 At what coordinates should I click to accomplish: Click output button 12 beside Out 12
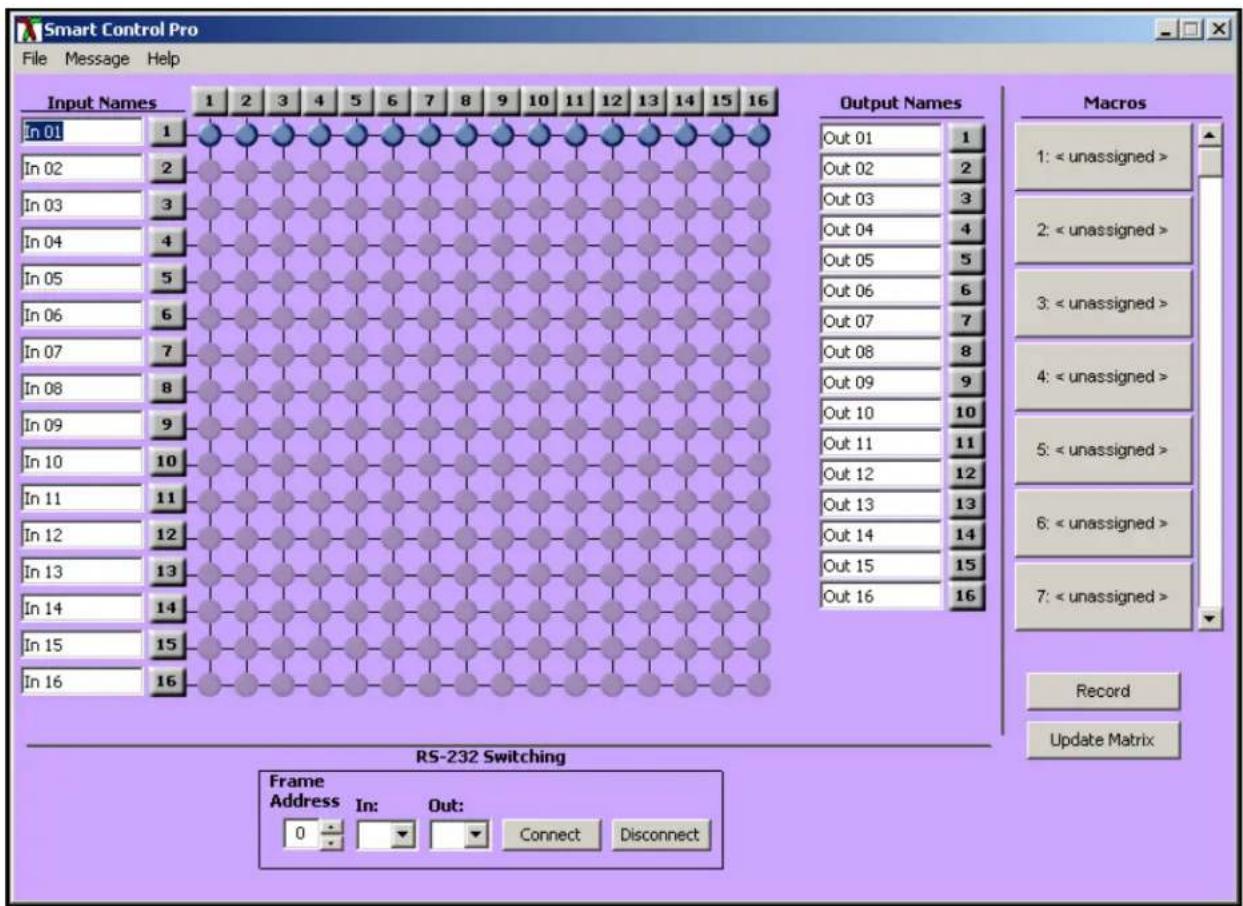click(x=966, y=474)
